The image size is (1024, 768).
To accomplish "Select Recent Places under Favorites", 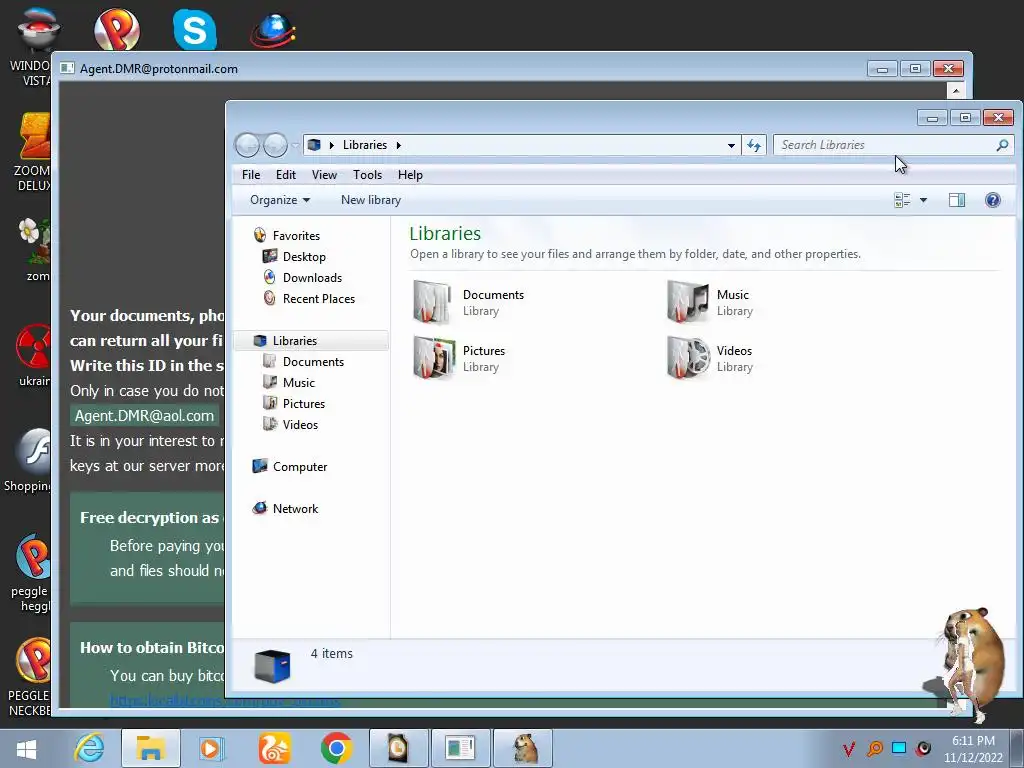I will pos(318,298).
